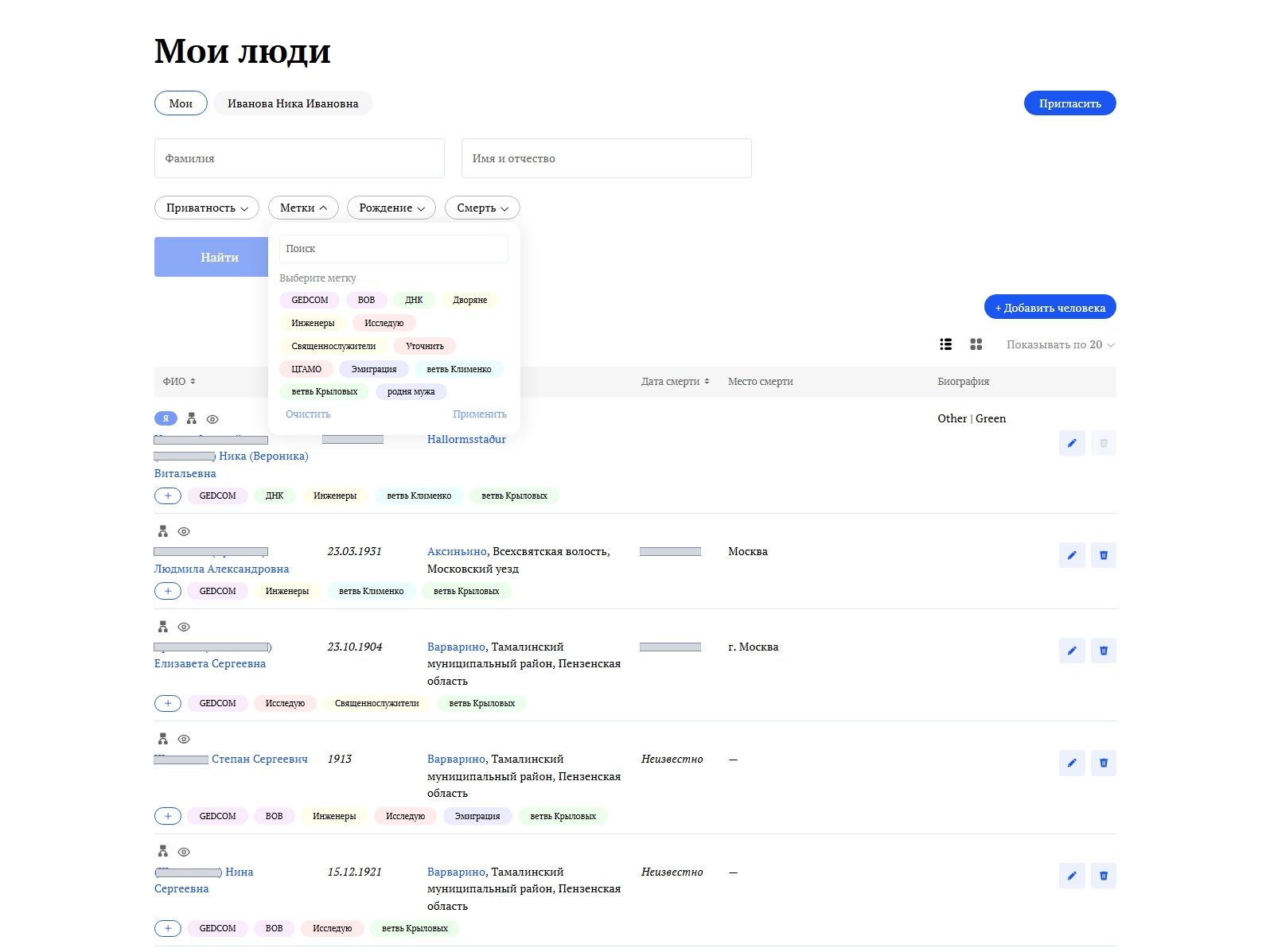This screenshot has width=1262, height=952.
Task: Switch to grid view icon
Action: [976, 344]
